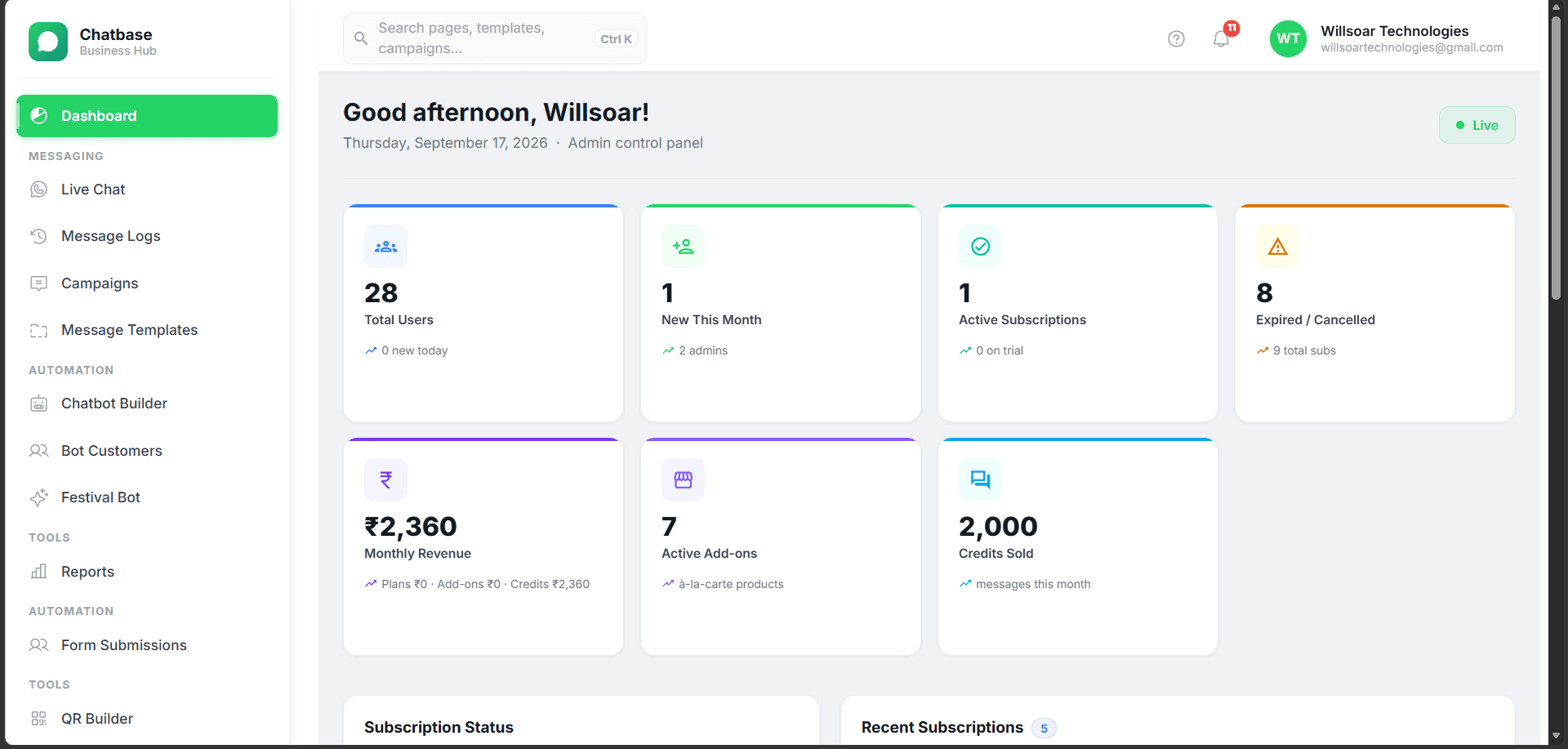Click the Live Chat WhatsApp icon

[38, 189]
